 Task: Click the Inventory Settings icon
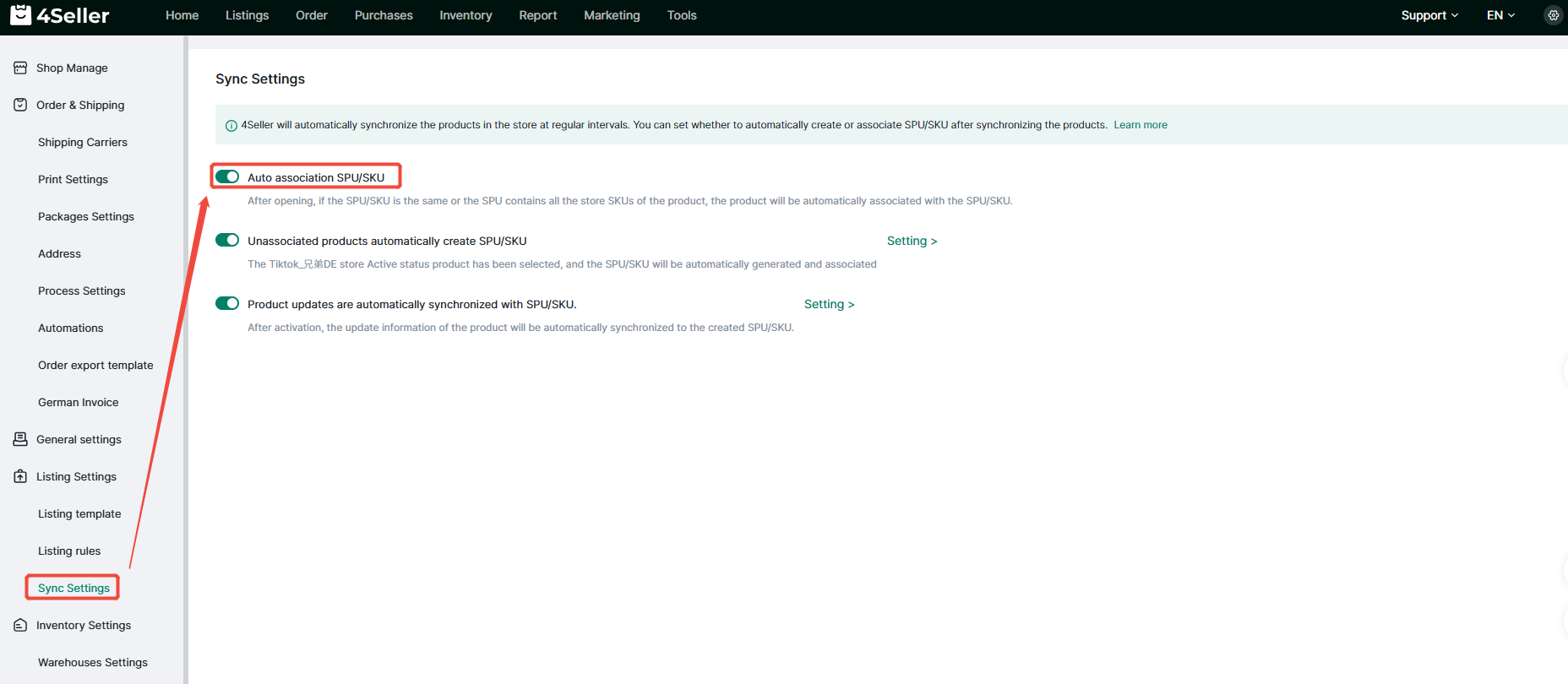[x=20, y=625]
